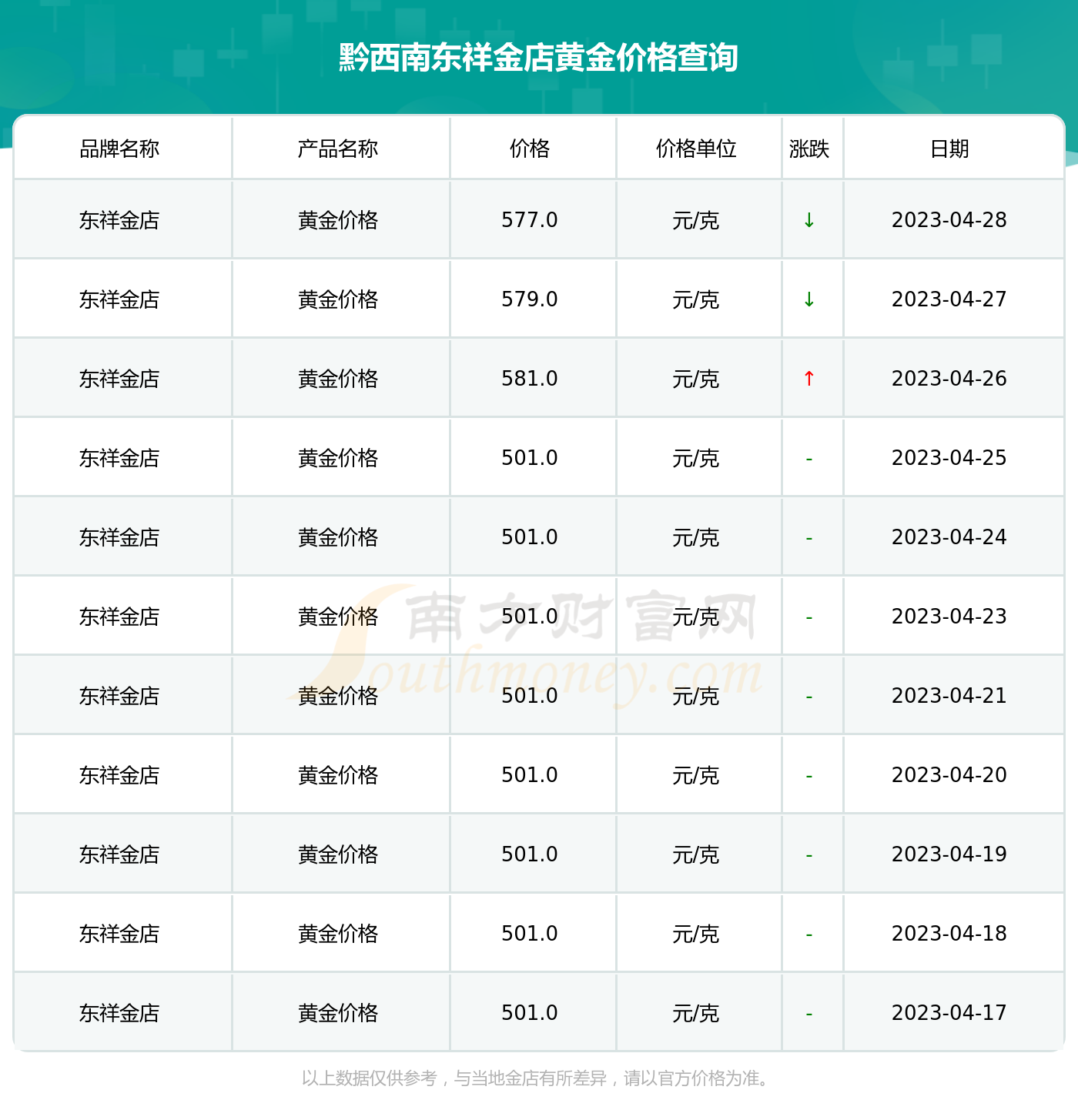This screenshot has width=1078, height=1120.
Task: Select the 产品名称 column header
Action: tap(338, 149)
